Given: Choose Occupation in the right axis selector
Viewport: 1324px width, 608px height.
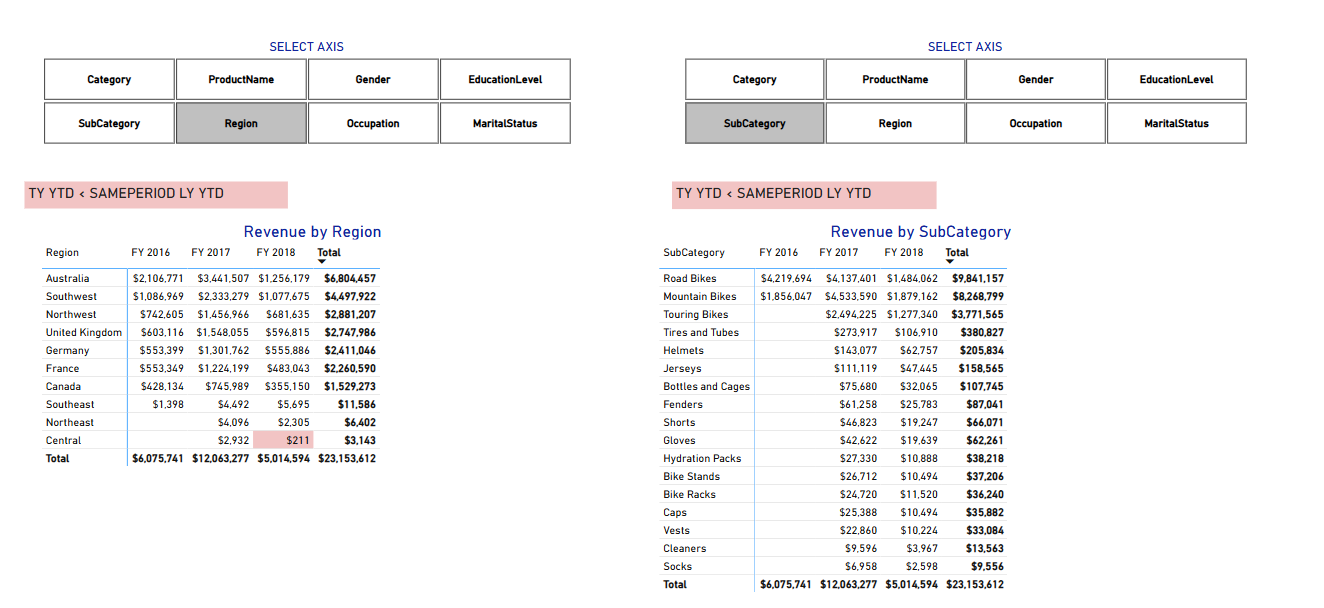Looking at the screenshot, I should pos(1036,123).
